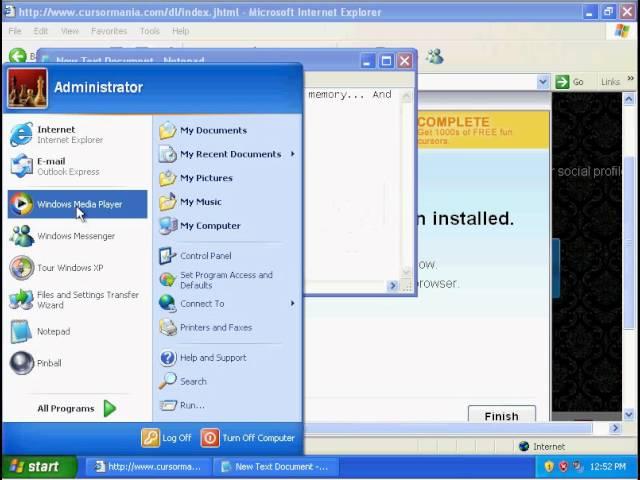Viewport: 640px width, 480px height.
Task: Open Tools menu in Internet Explorer
Action: pos(150,31)
